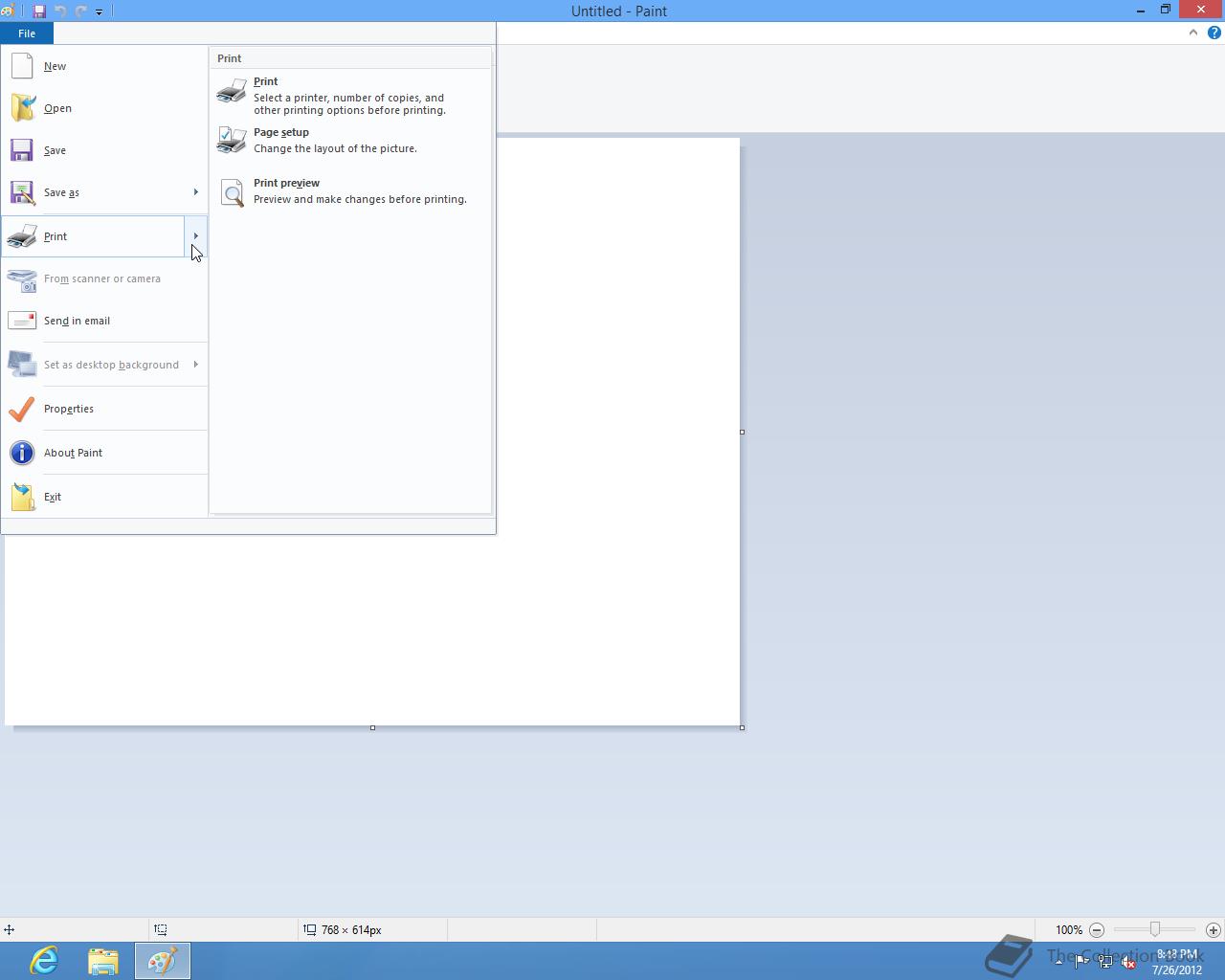Choose Page setup option
The image size is (1225, 980).
pyautogui.click(x=350, y=141)
